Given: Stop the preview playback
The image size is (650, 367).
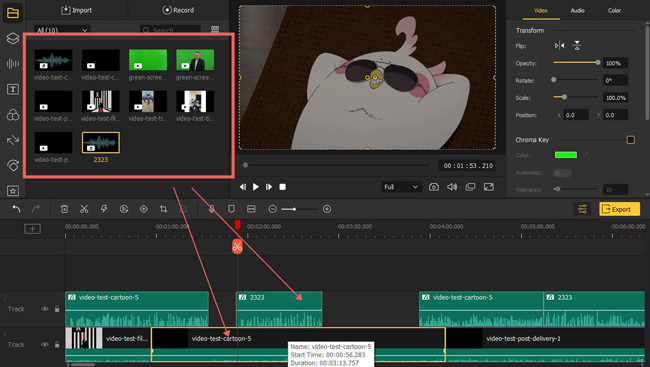Looking at the screenshot, I should [282, 187].
